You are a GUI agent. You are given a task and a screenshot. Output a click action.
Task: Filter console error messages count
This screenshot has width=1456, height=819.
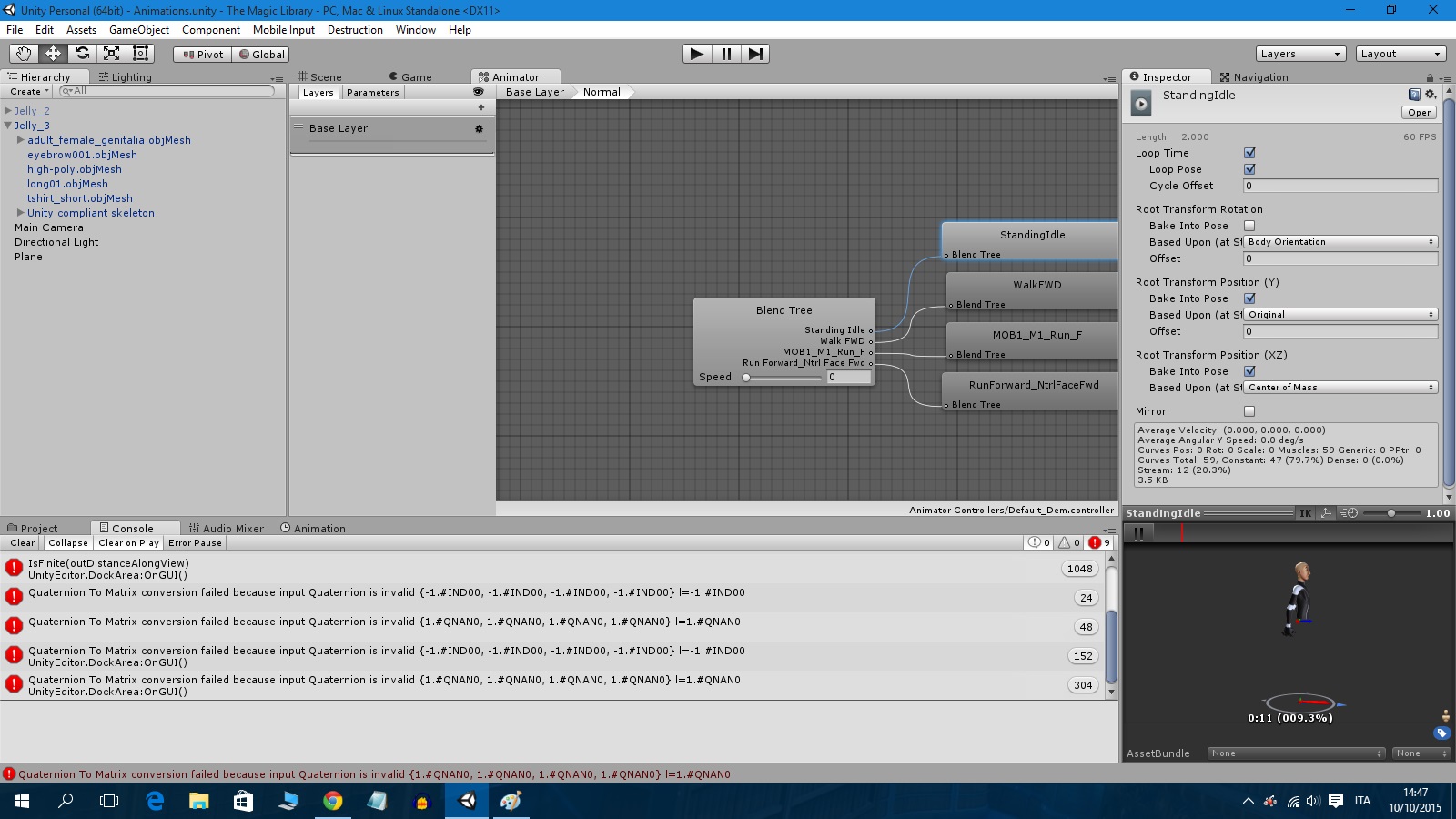(x=1099, y=542)
